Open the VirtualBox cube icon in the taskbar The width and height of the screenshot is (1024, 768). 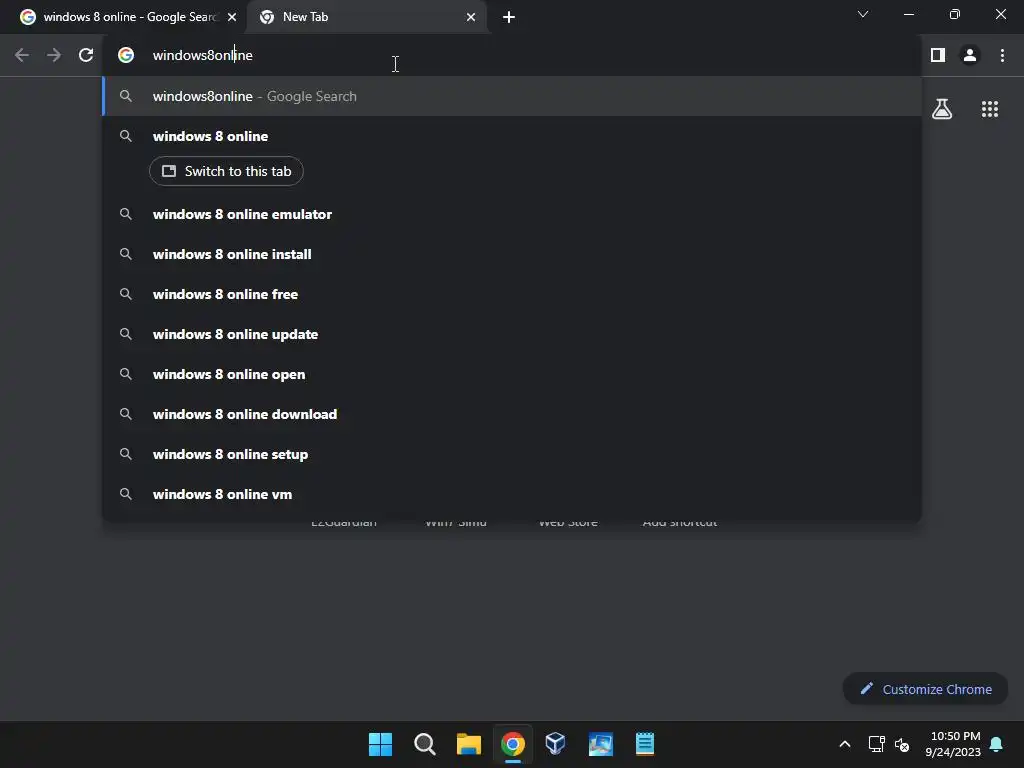point(556,744)
